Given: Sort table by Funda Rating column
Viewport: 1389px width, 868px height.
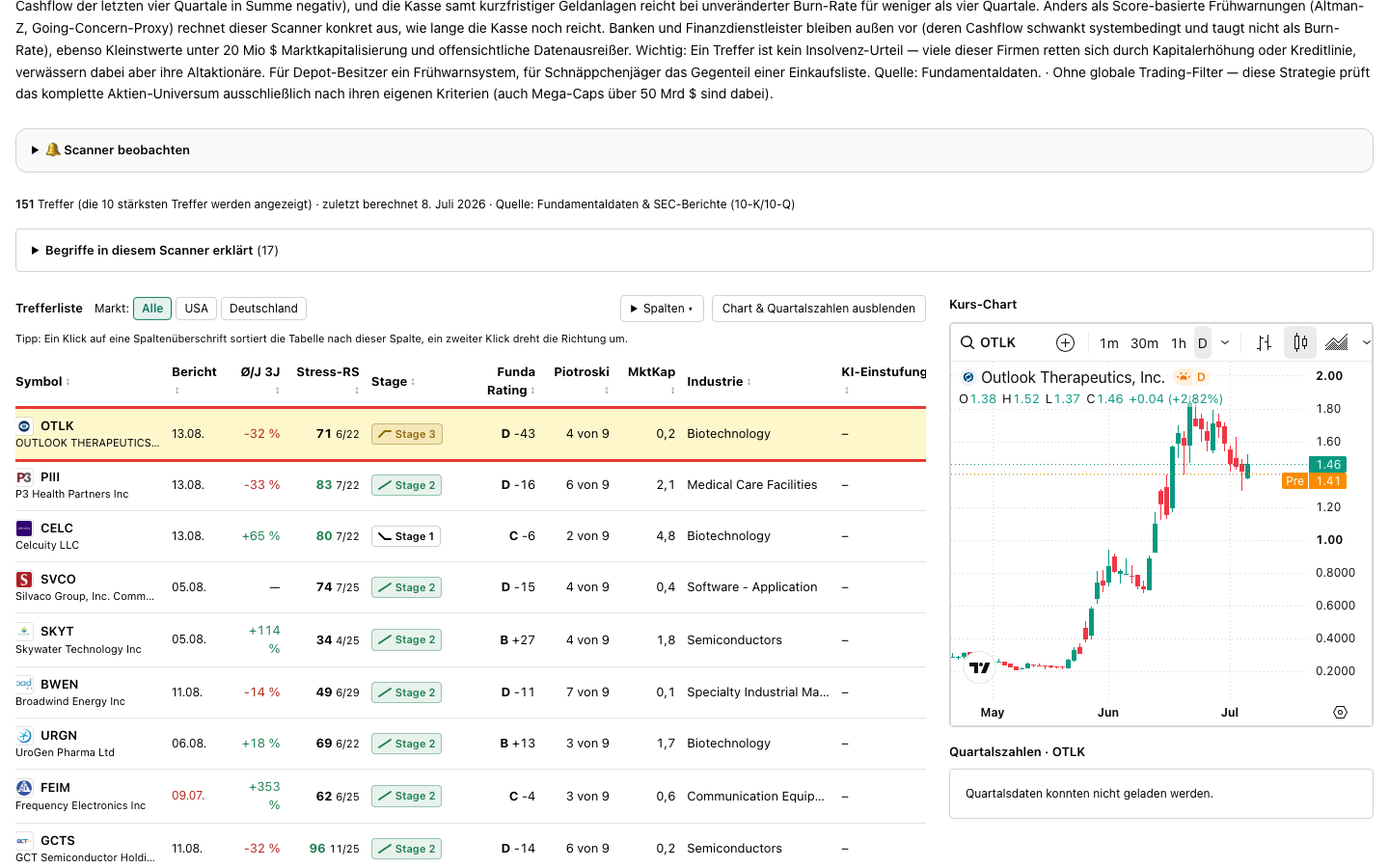Looking at the screenshot, I should 511,381.
